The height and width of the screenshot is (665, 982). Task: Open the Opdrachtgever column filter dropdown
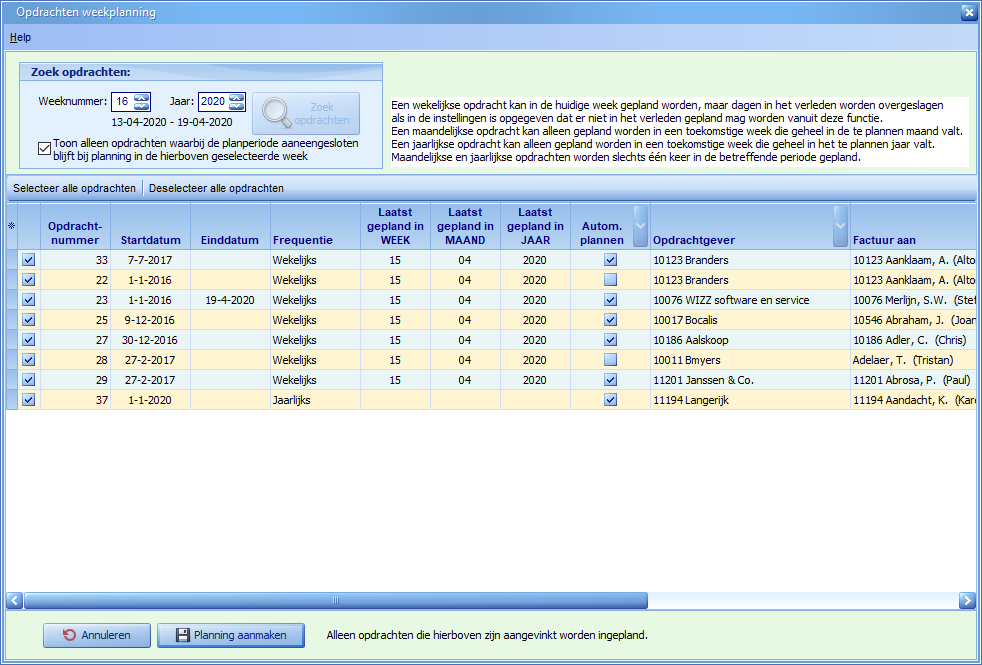(840, 225)
